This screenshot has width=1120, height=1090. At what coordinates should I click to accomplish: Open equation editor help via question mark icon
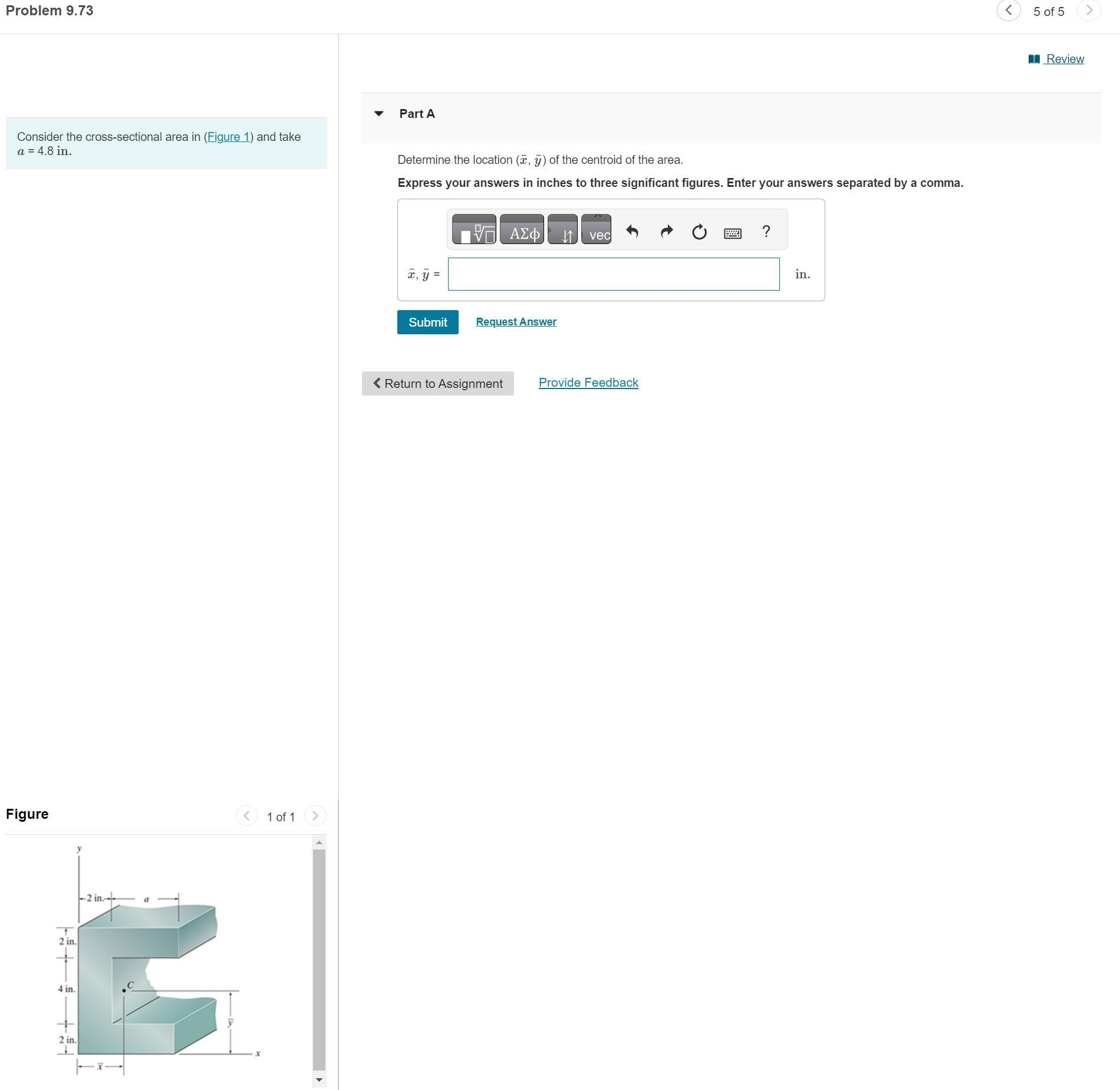pyautogui.click(x=766, y=232)
